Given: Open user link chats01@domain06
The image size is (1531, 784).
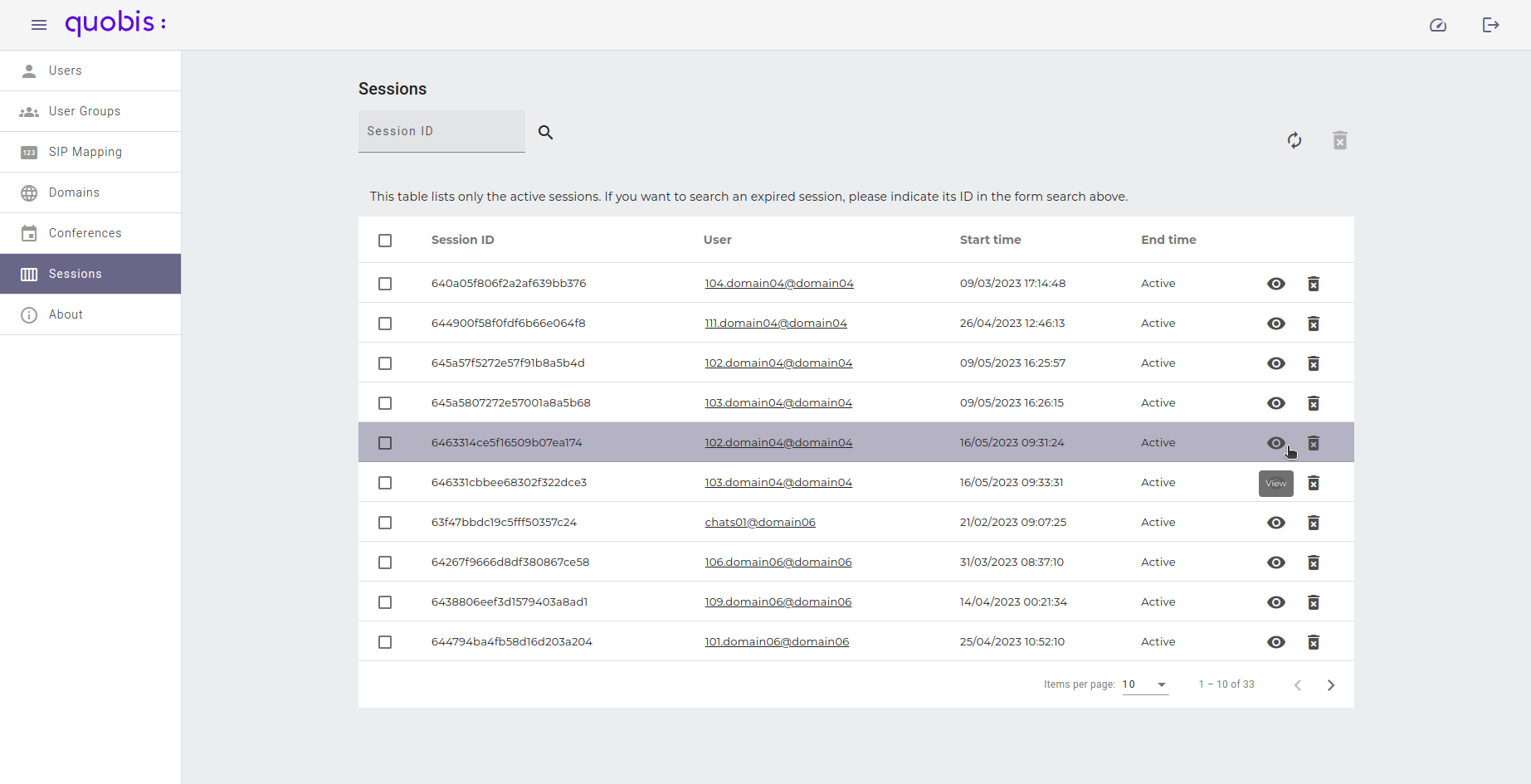Looking at the screenshot, I should coord(760,523).
